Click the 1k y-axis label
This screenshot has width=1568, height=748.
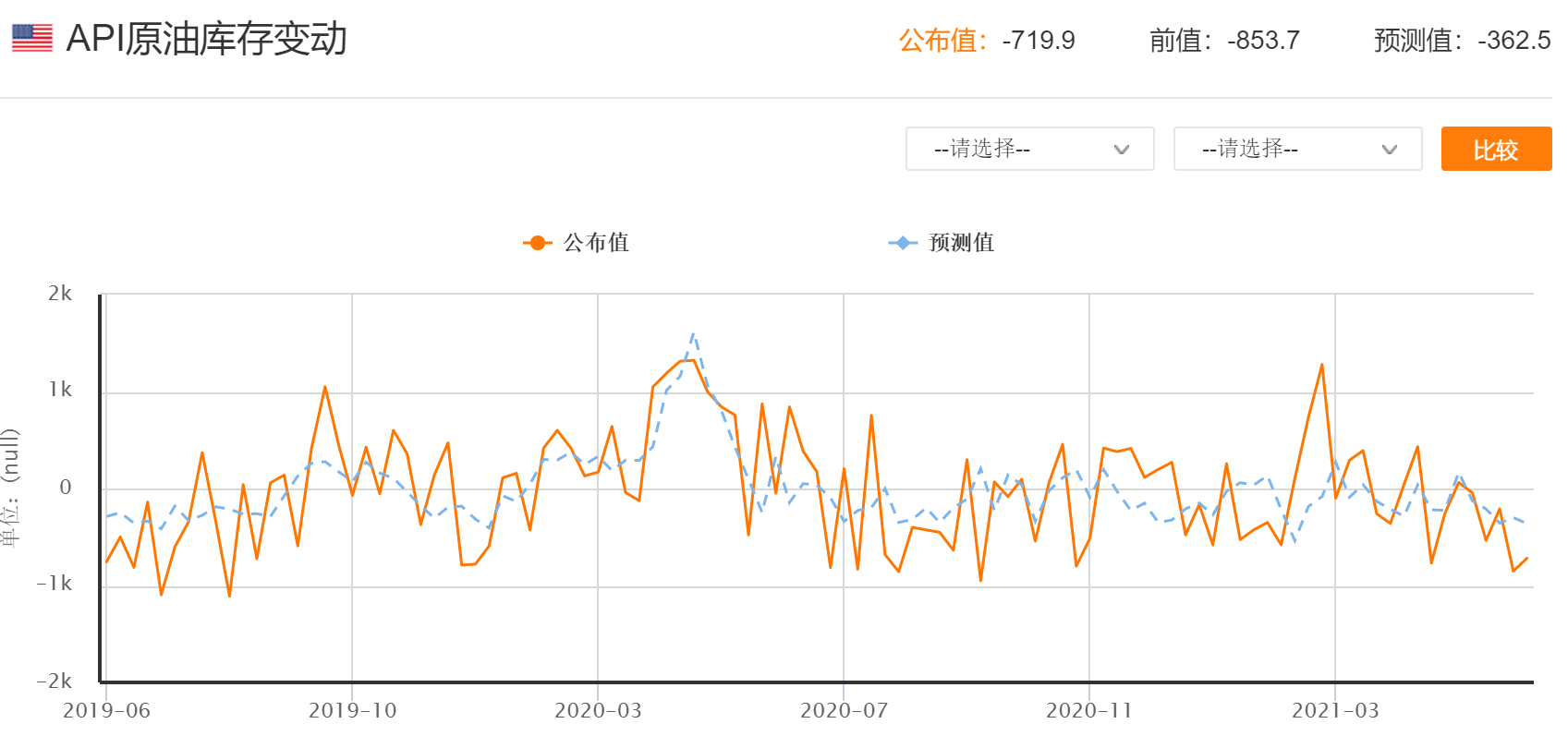(x=60, y=390)
